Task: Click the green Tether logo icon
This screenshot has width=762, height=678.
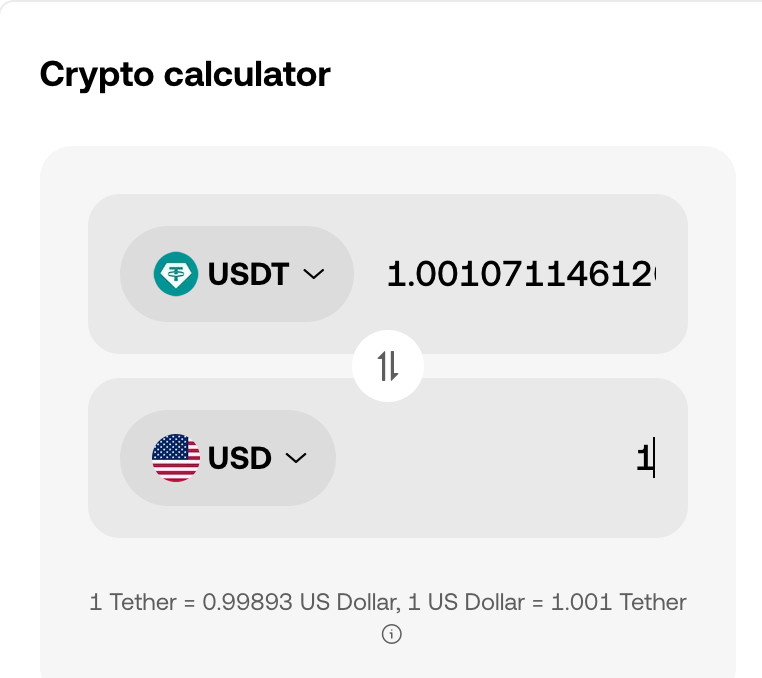Action: [x=175, y=274]
